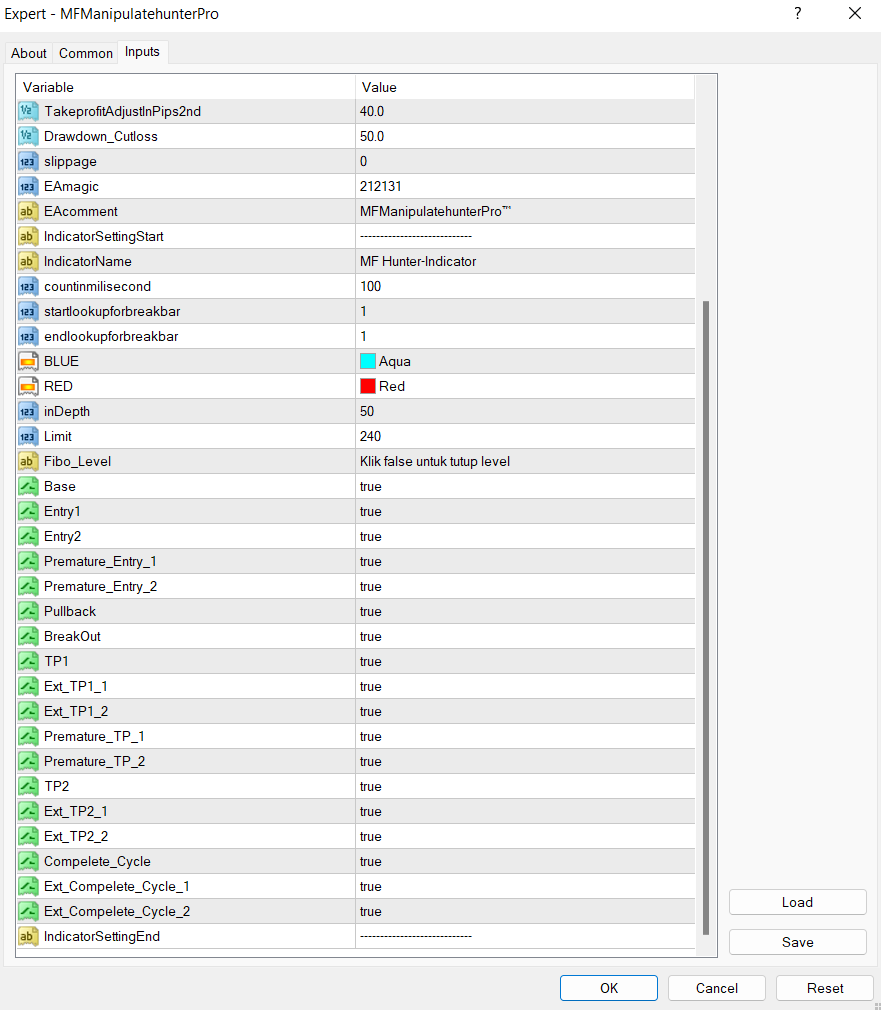Select the Premature_TP_1 variable name
The height and width of the screenshot is (1010, 881).
[x=94, y=737]
